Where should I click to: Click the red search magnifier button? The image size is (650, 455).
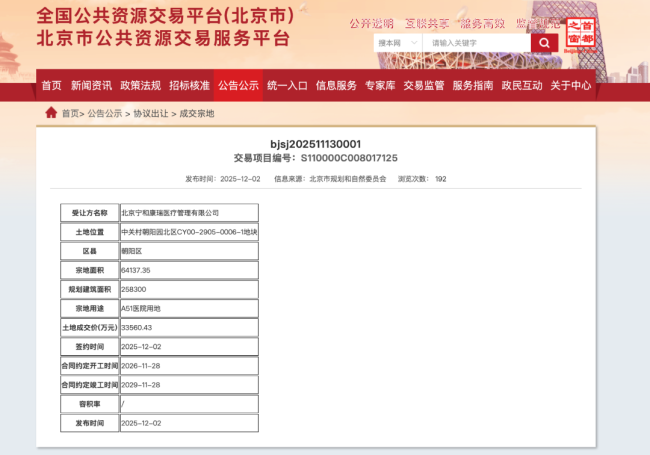pos(545,43)
